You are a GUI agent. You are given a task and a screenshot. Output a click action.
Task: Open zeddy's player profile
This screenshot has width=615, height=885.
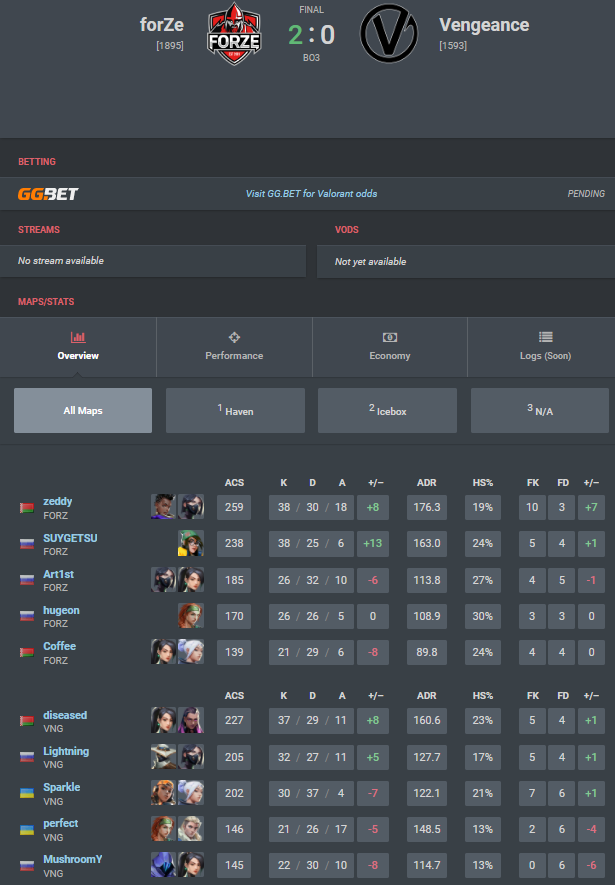(58, 501)
